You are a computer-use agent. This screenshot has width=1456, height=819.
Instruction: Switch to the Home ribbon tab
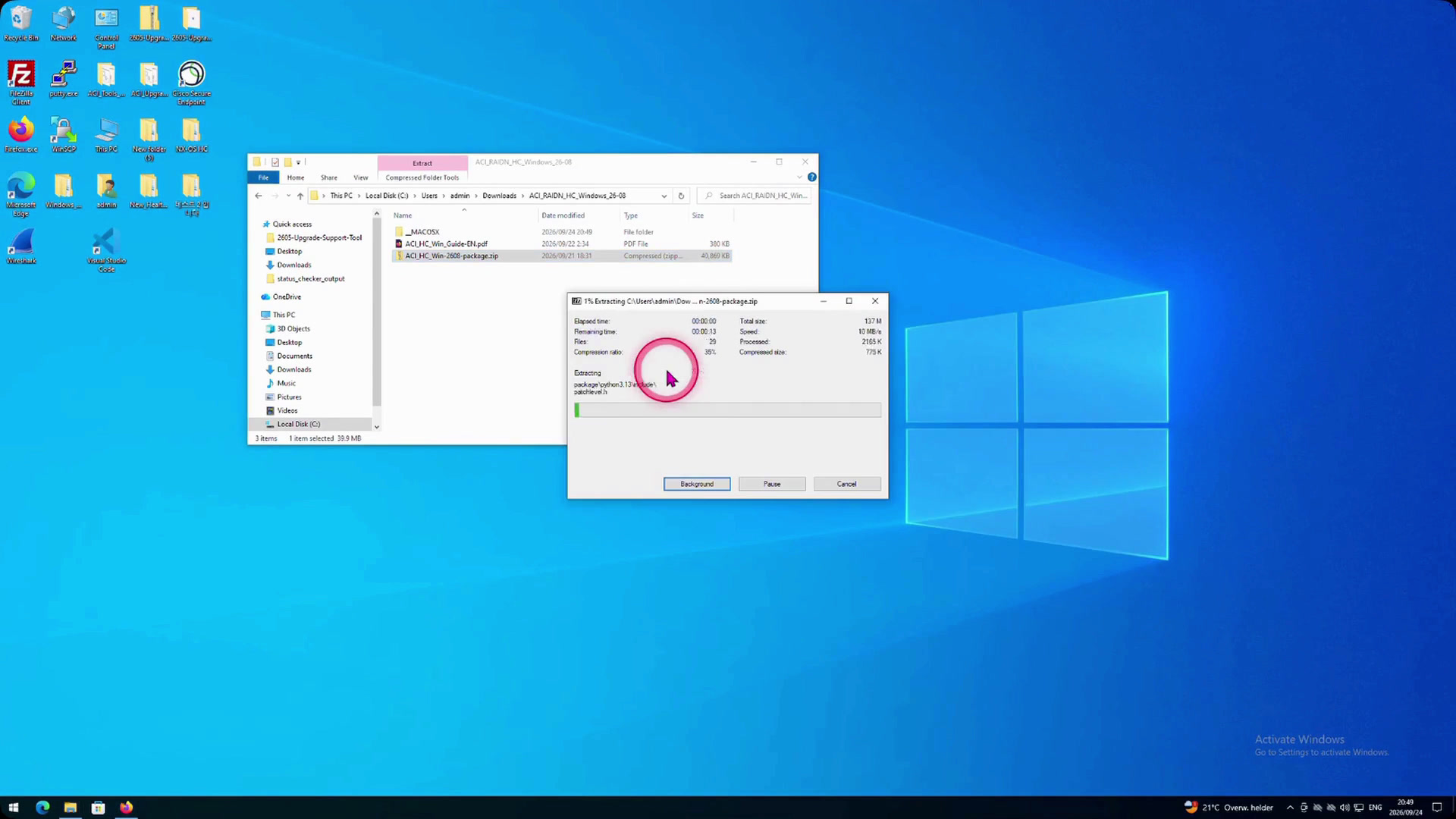296,177
